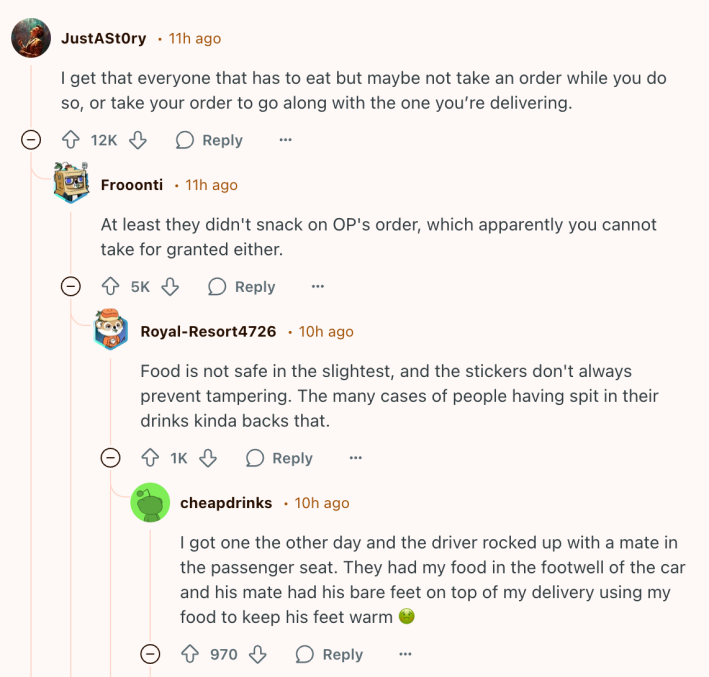Open more options on JustASt0ry's comment
This screenshot has height=677, width=709.
[285, 140]
